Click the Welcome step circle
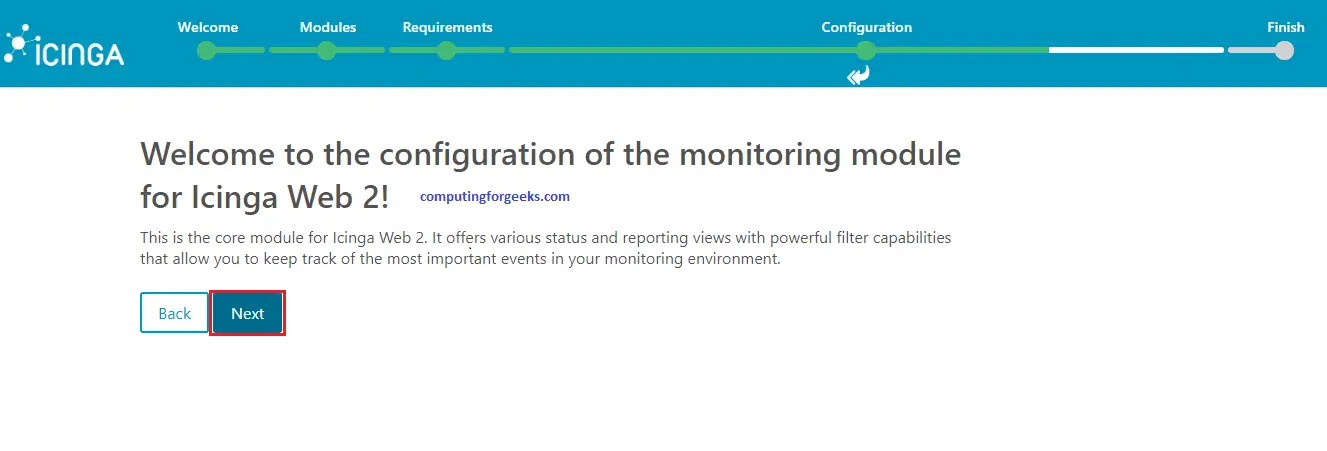The width and height of the screenshot is (1327, 451). (x=207, y=50)
